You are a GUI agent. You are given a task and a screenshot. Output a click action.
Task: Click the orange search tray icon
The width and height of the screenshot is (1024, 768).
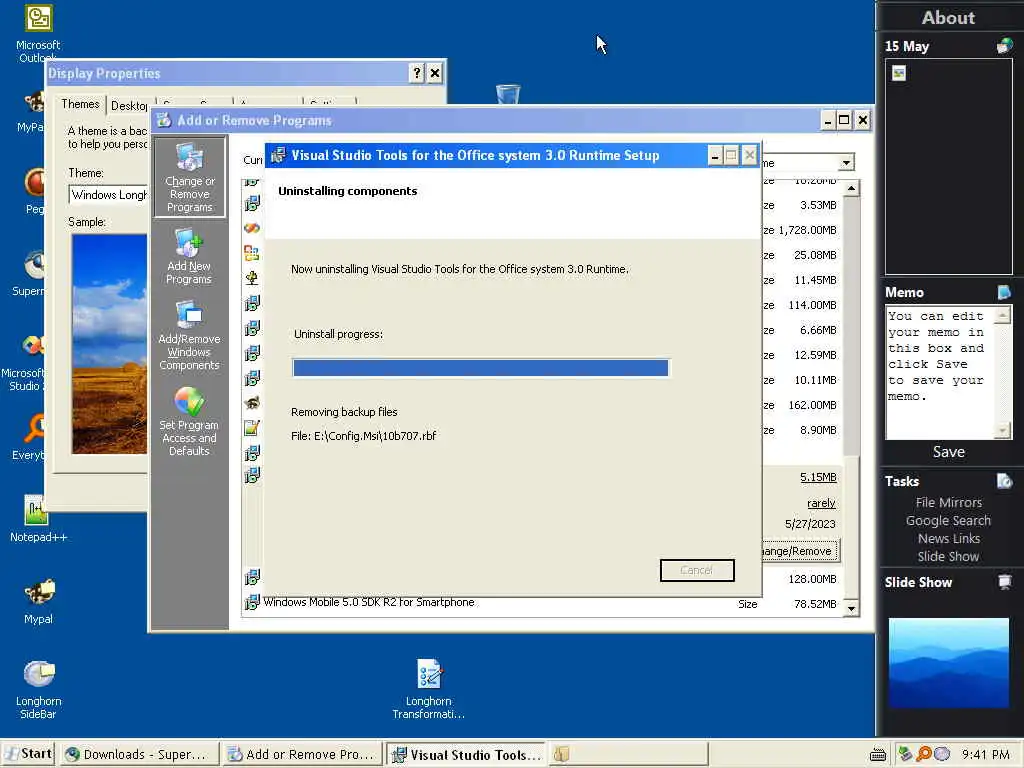[923, 754]
